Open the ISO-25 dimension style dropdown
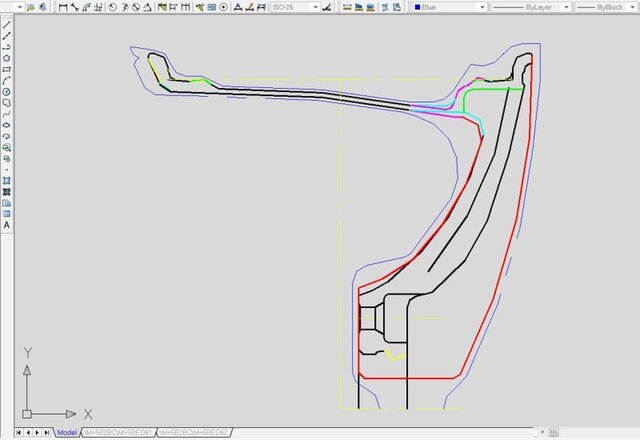 (x=314, y=7)
